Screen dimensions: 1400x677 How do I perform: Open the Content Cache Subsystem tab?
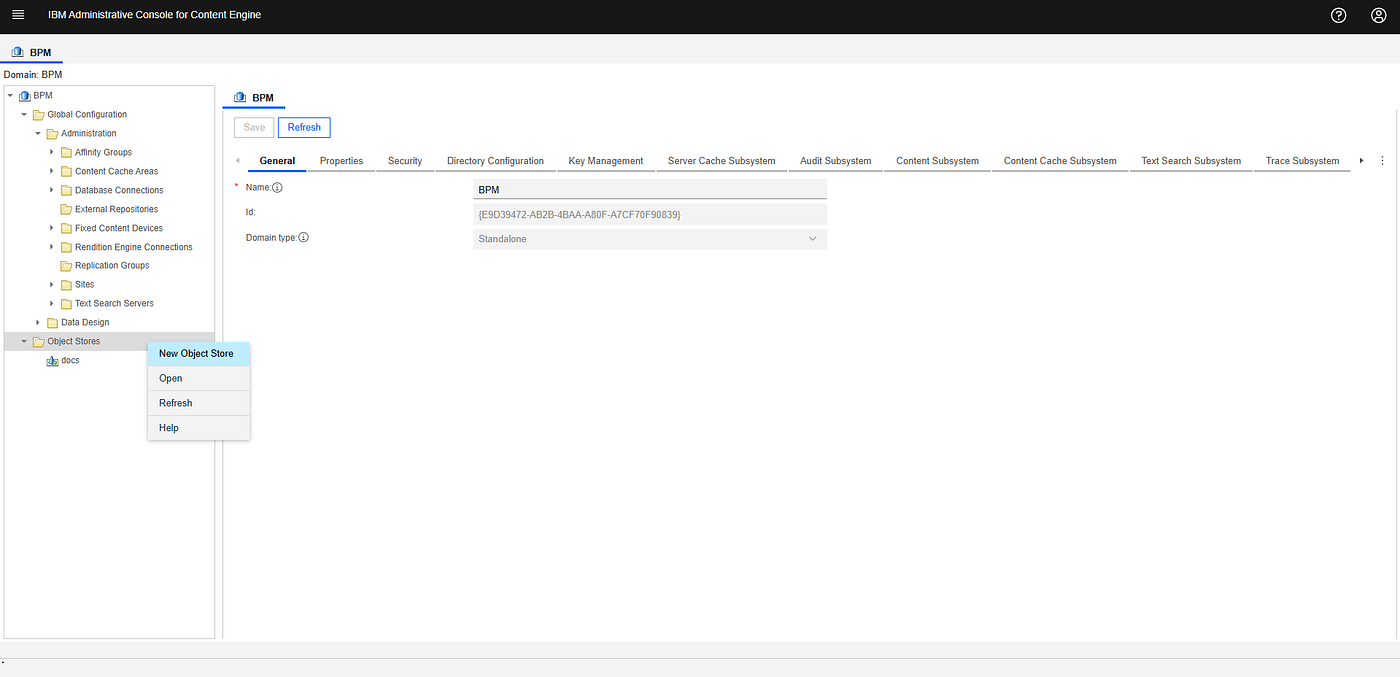point(1060,161)
